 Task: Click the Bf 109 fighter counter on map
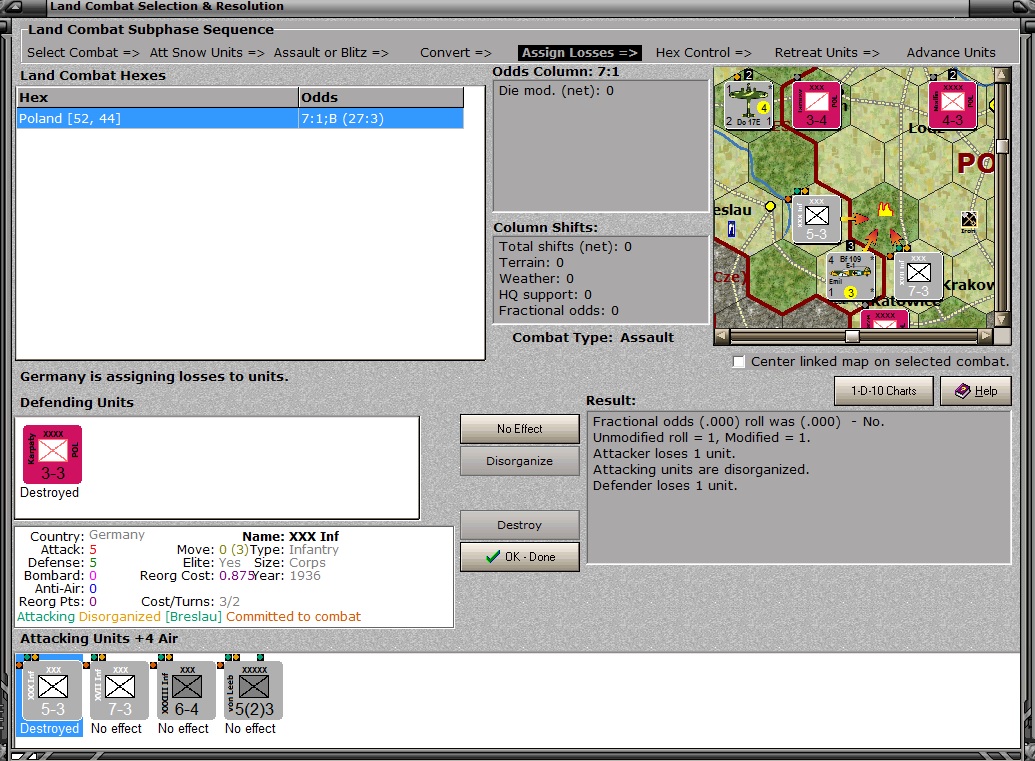[851, 276]
